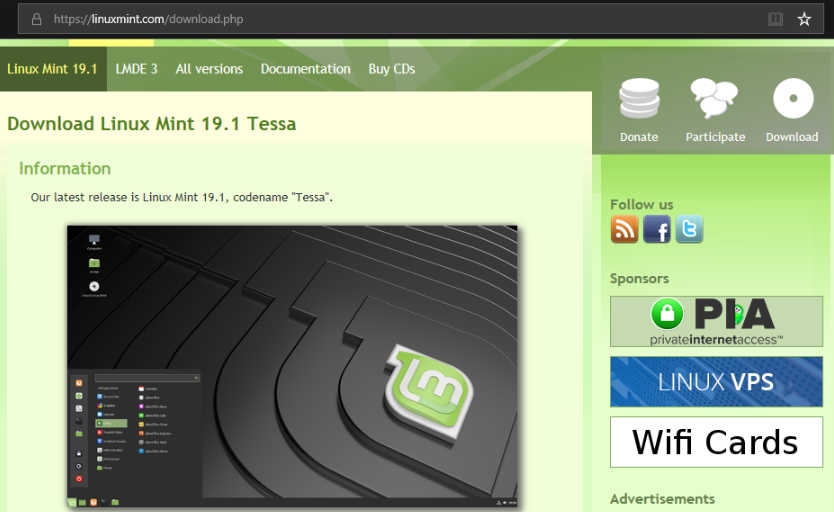Toggle reader view icon in address bar
Screen dimensions: 834x512
(x=775, y=19)
